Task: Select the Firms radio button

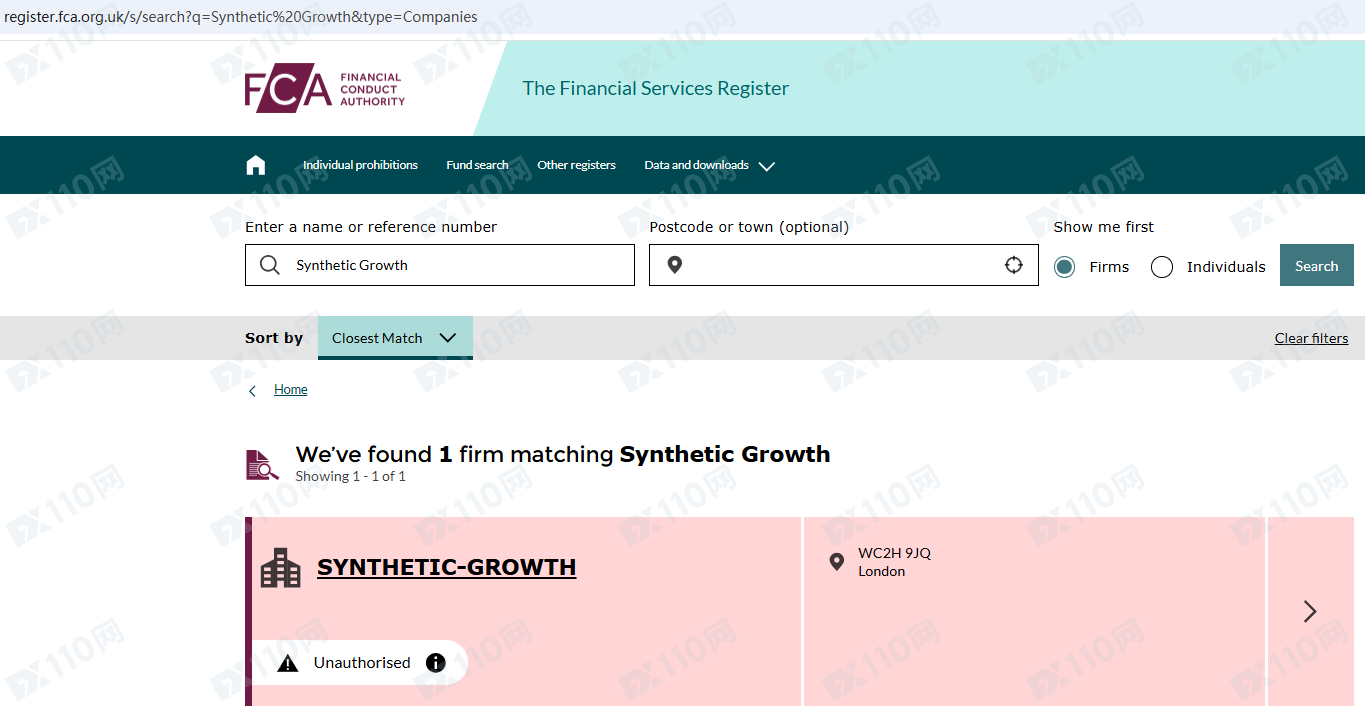Action: 1065,267
